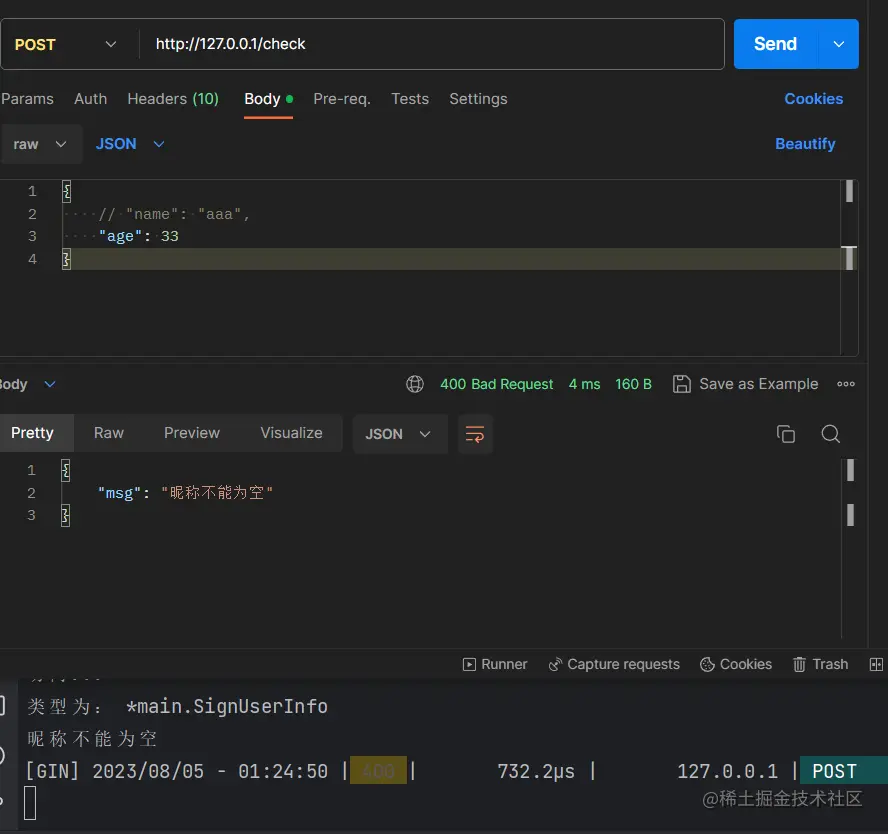Click the *main.SignUserInfo terminal line

click(177, 707)
